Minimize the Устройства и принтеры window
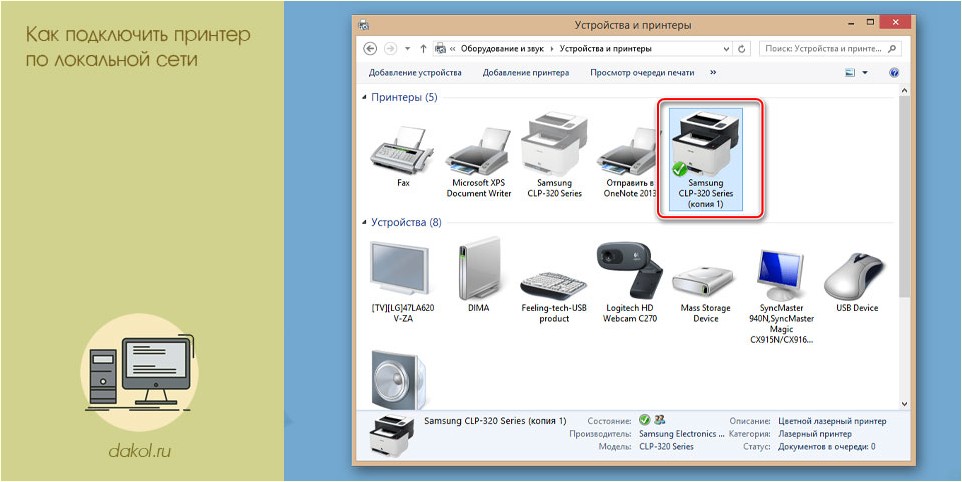This screenshot has height=482, width=962. point(849,22)
